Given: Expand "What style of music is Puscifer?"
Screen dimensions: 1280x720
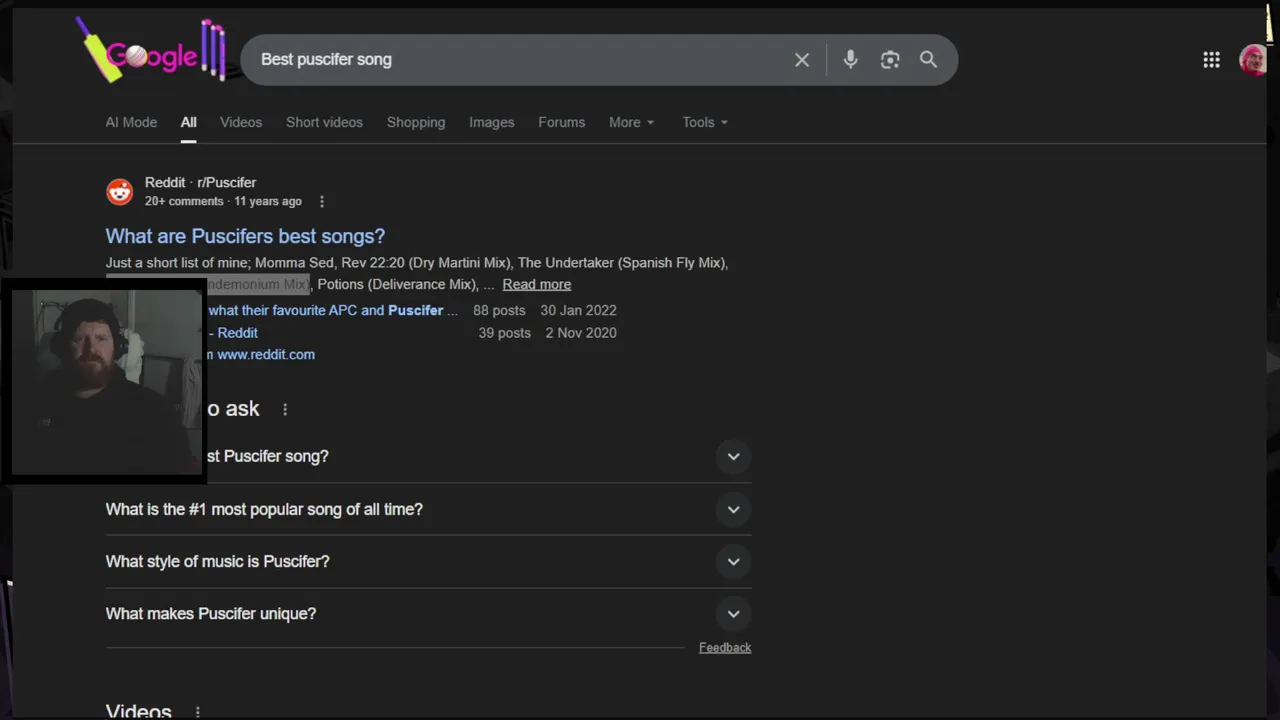Looking at the screenshot, I should click(x=733, y=561).
